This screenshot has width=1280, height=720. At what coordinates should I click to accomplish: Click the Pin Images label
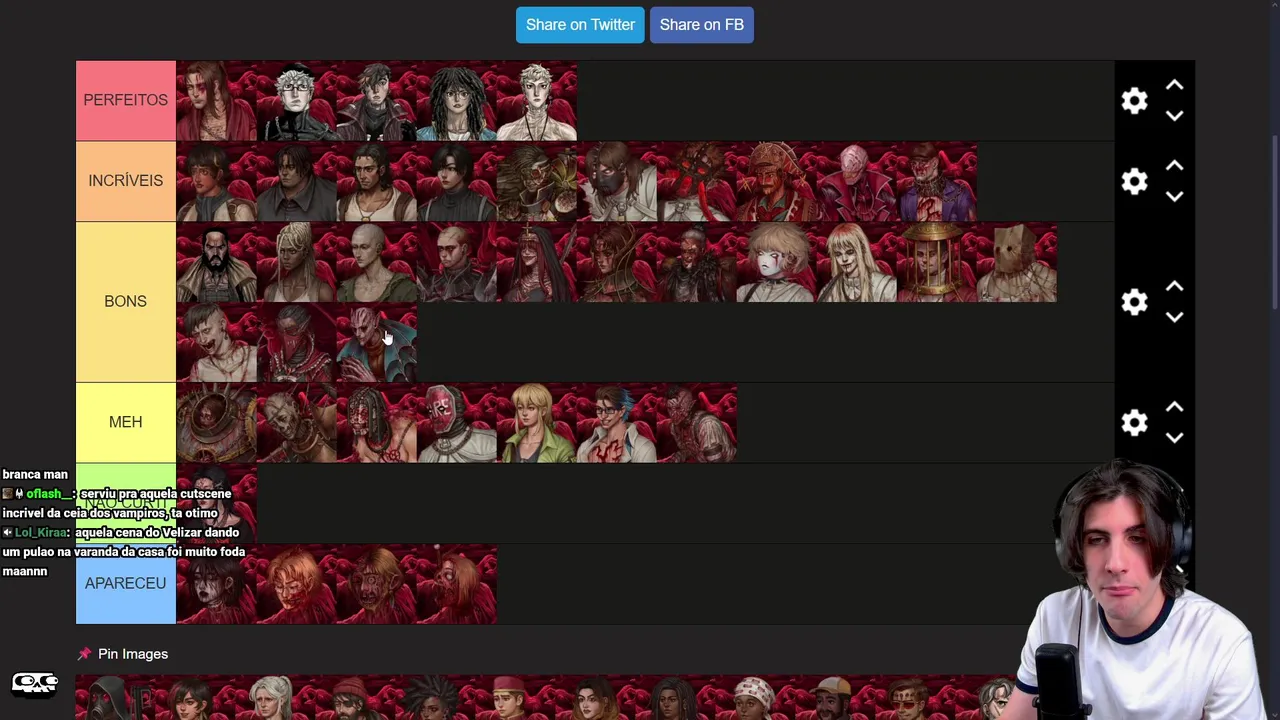click(x=133, y=654)
